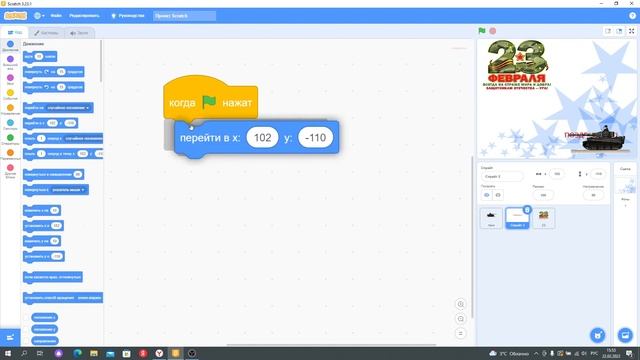Select the highlighted middle sprite thumbnail
Image resolution: width=640 pixels, height=360 pixels.
point(517,218)
